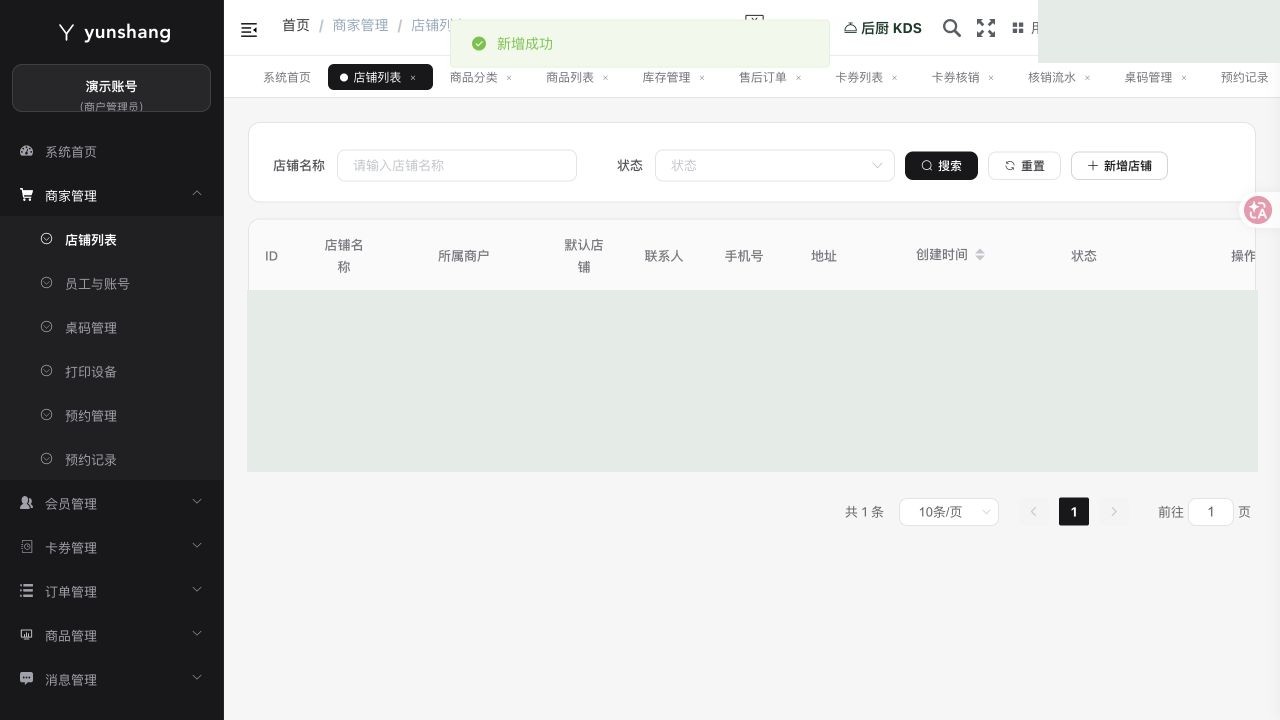The width and height of the screenshot is (1280, 720).
Task: Close the 商品列表 tab
Action: [605, 77]
